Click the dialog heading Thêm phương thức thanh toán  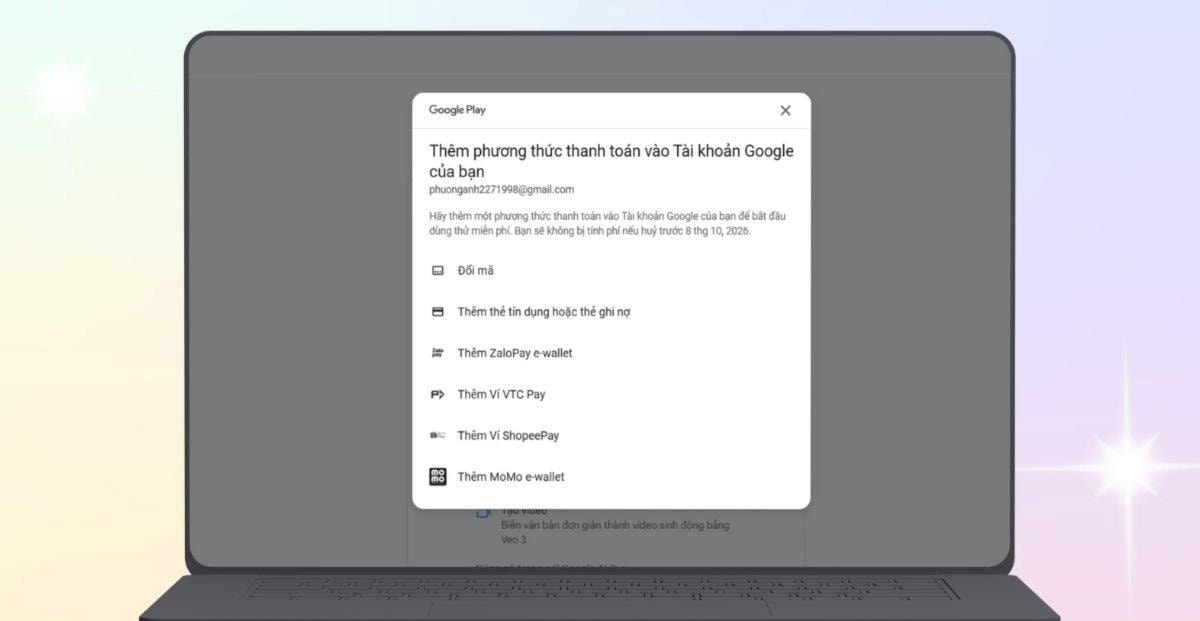coord(611,161)
